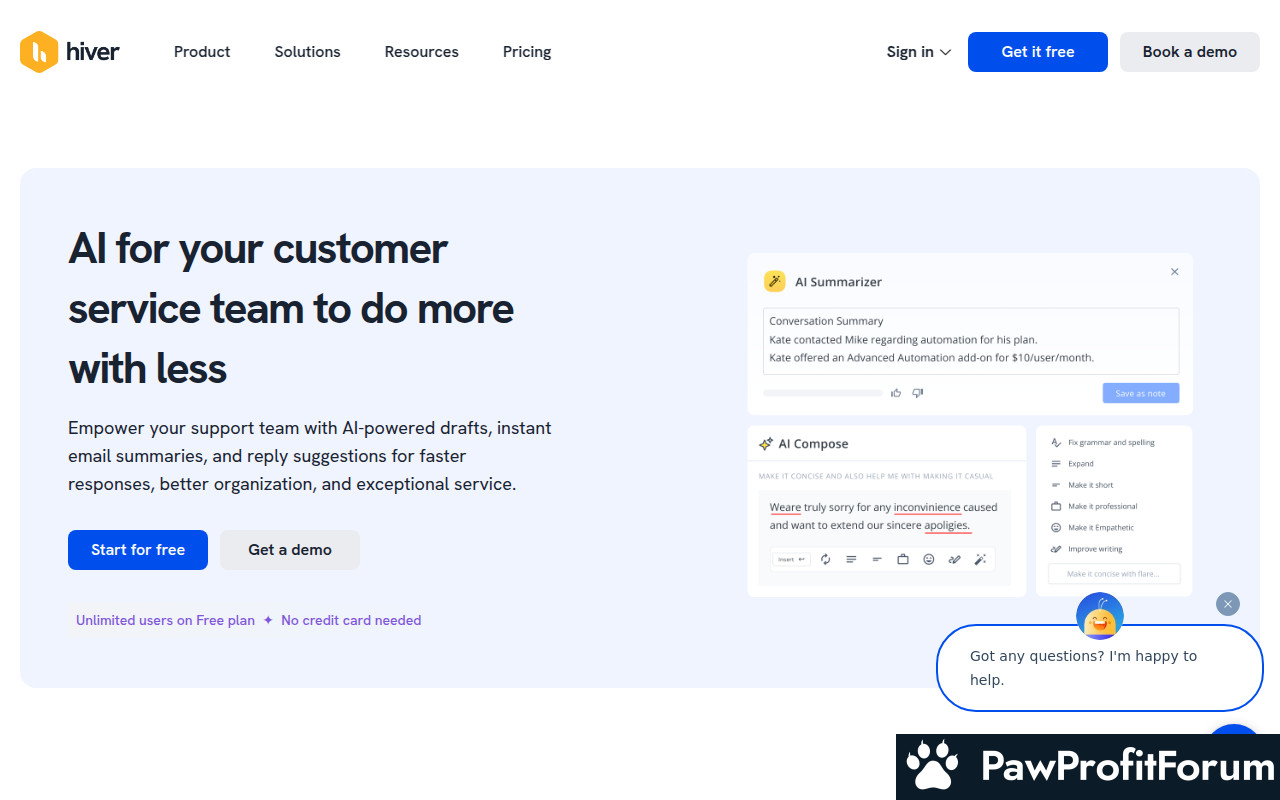Click the Start for free button
The width and height of the screenshot is (1280, 800).
point(138,550)
